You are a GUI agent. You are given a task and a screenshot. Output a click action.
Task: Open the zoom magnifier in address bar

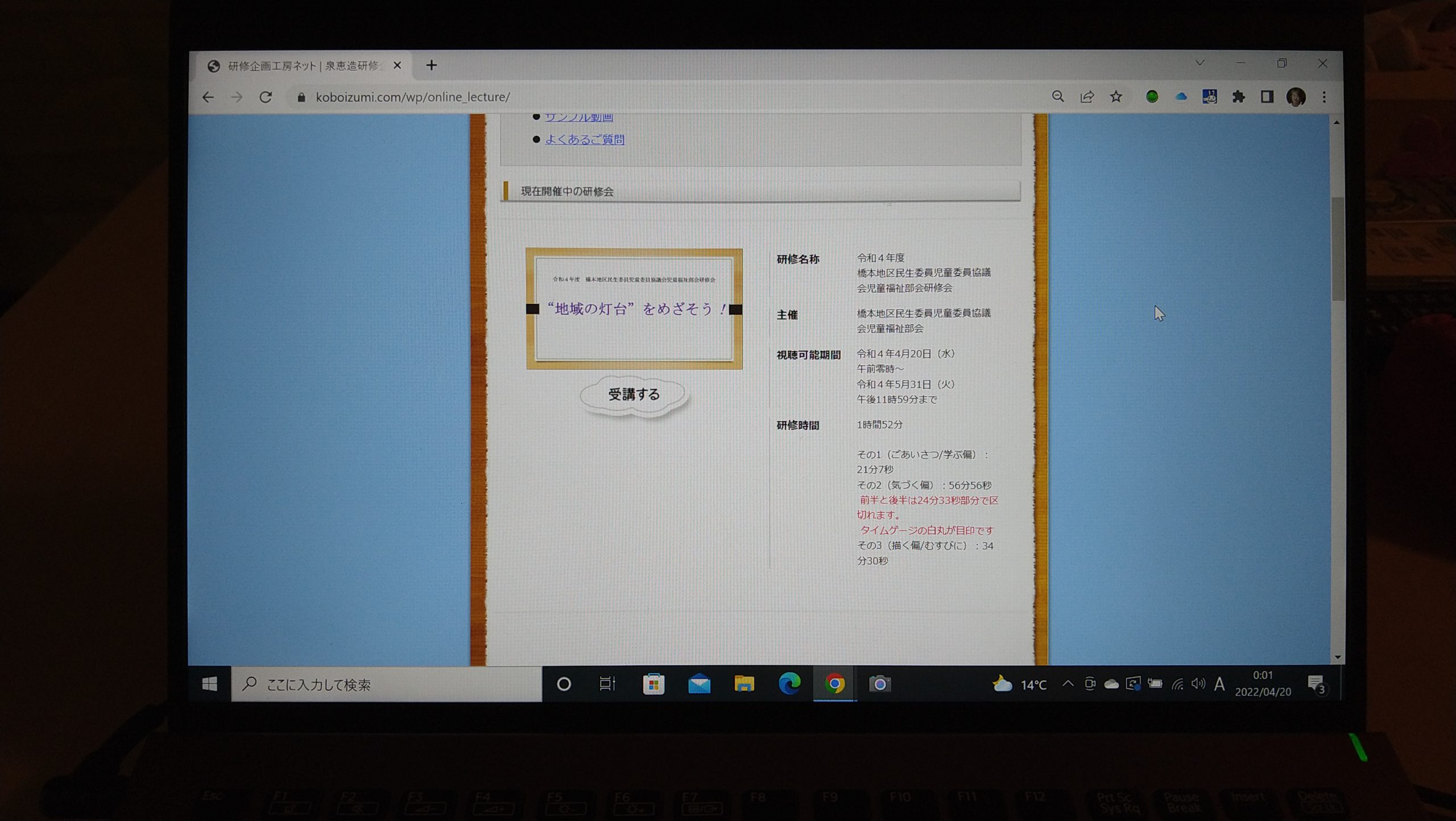tap(1057, 97)
